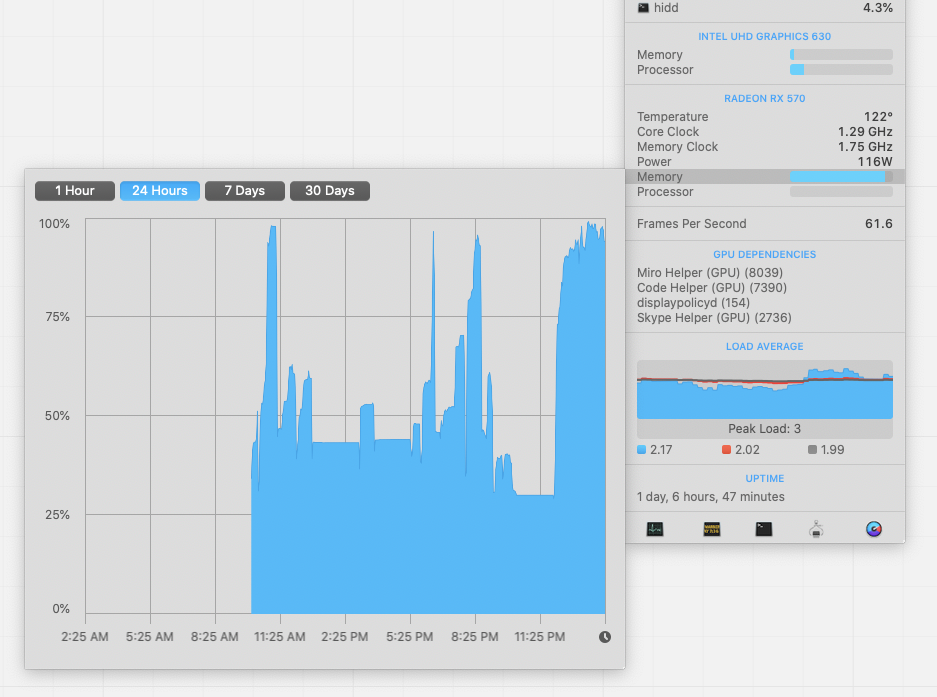Open iStat Menus app icon
This screenshot has width=937, height=697.
874,529
